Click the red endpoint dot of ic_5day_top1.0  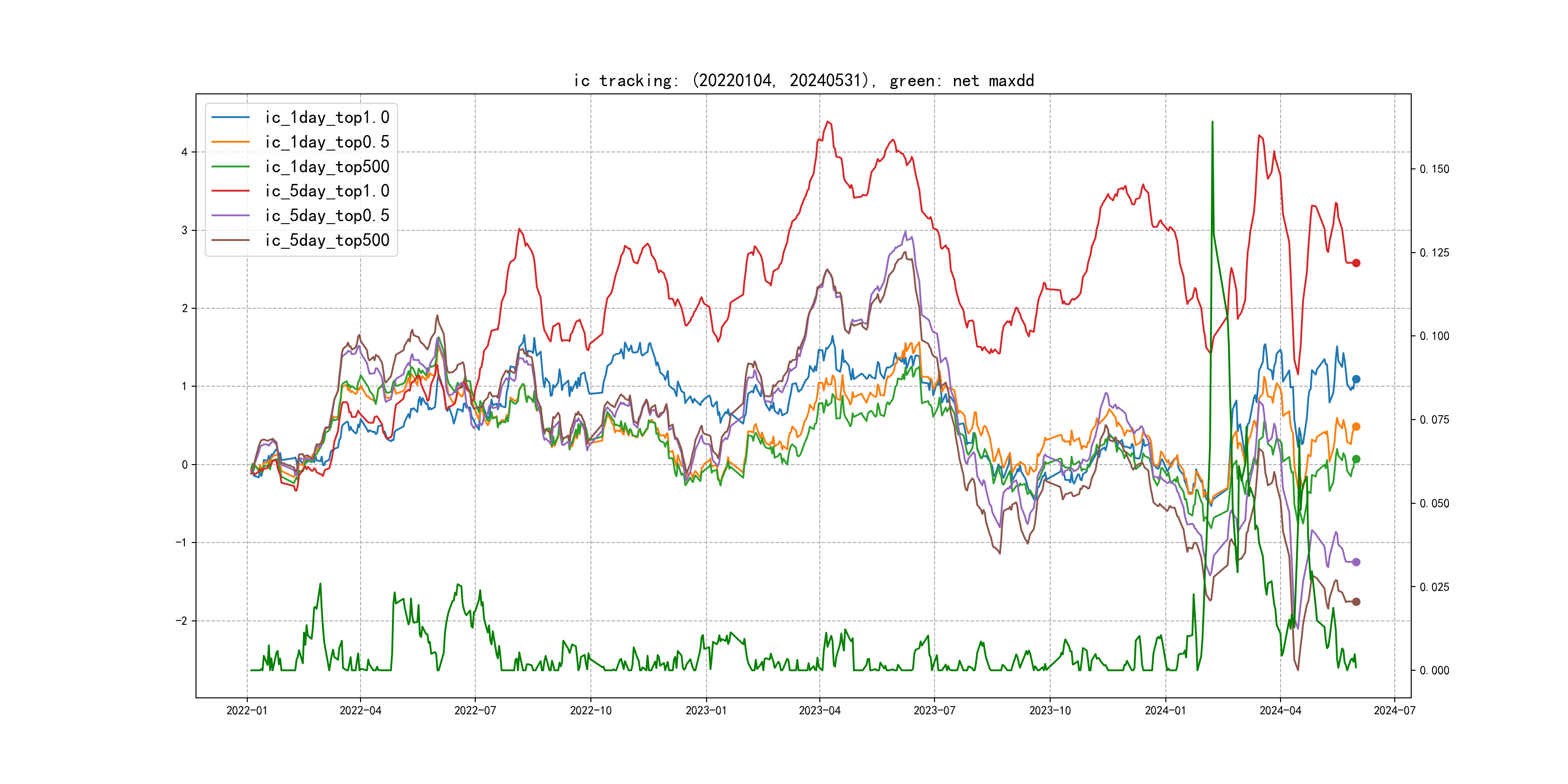click(1356, 263)
